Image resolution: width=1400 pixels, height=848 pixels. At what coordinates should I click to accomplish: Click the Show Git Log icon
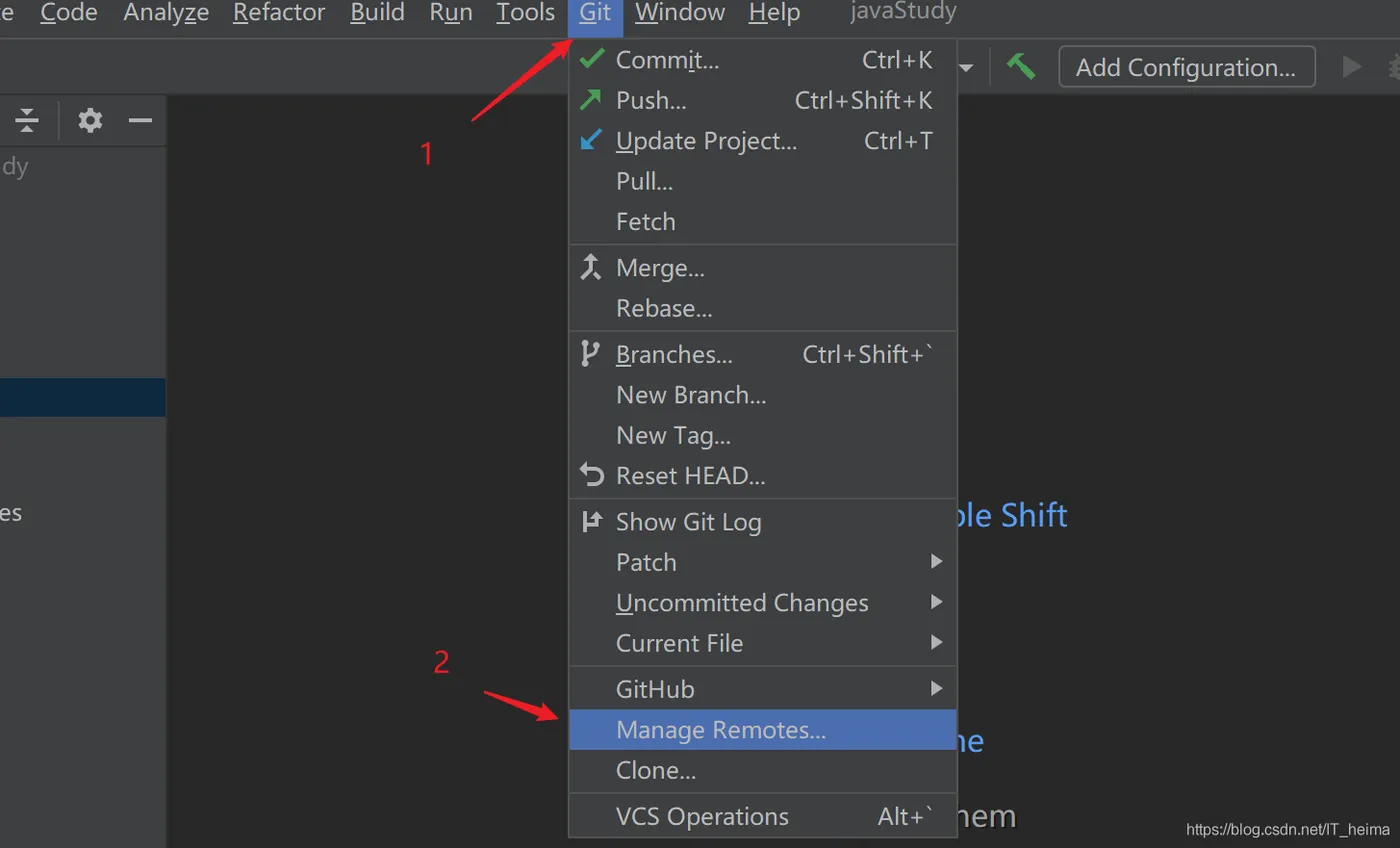coord(592,521)
